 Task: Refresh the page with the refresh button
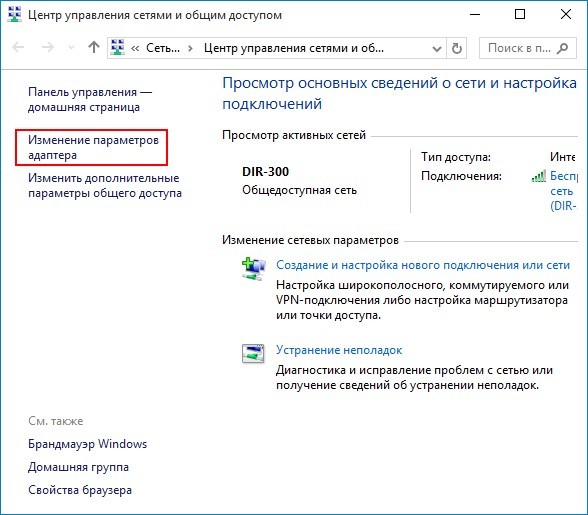point(456,48)
